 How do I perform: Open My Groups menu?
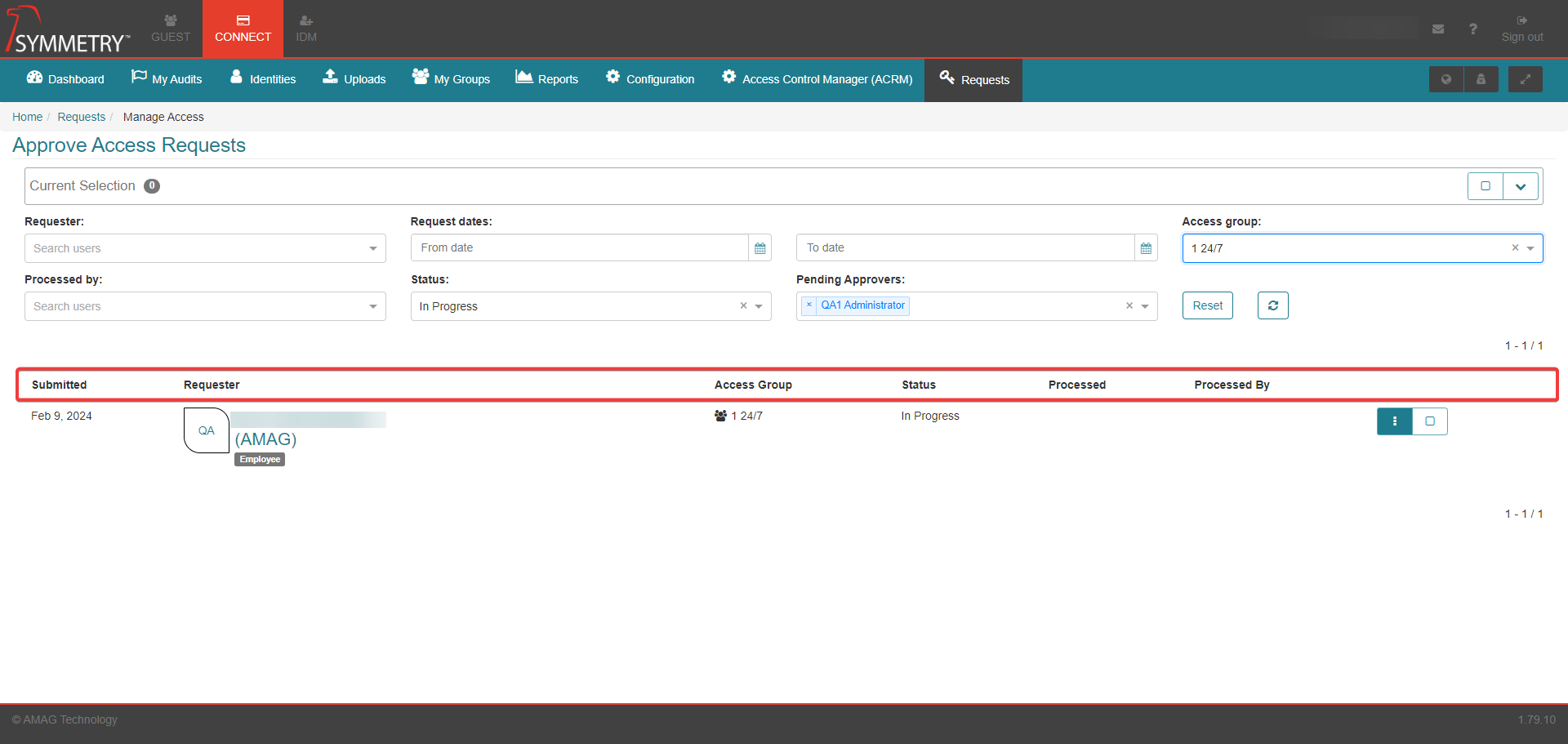pyautogui.click(x=451, y=79)
